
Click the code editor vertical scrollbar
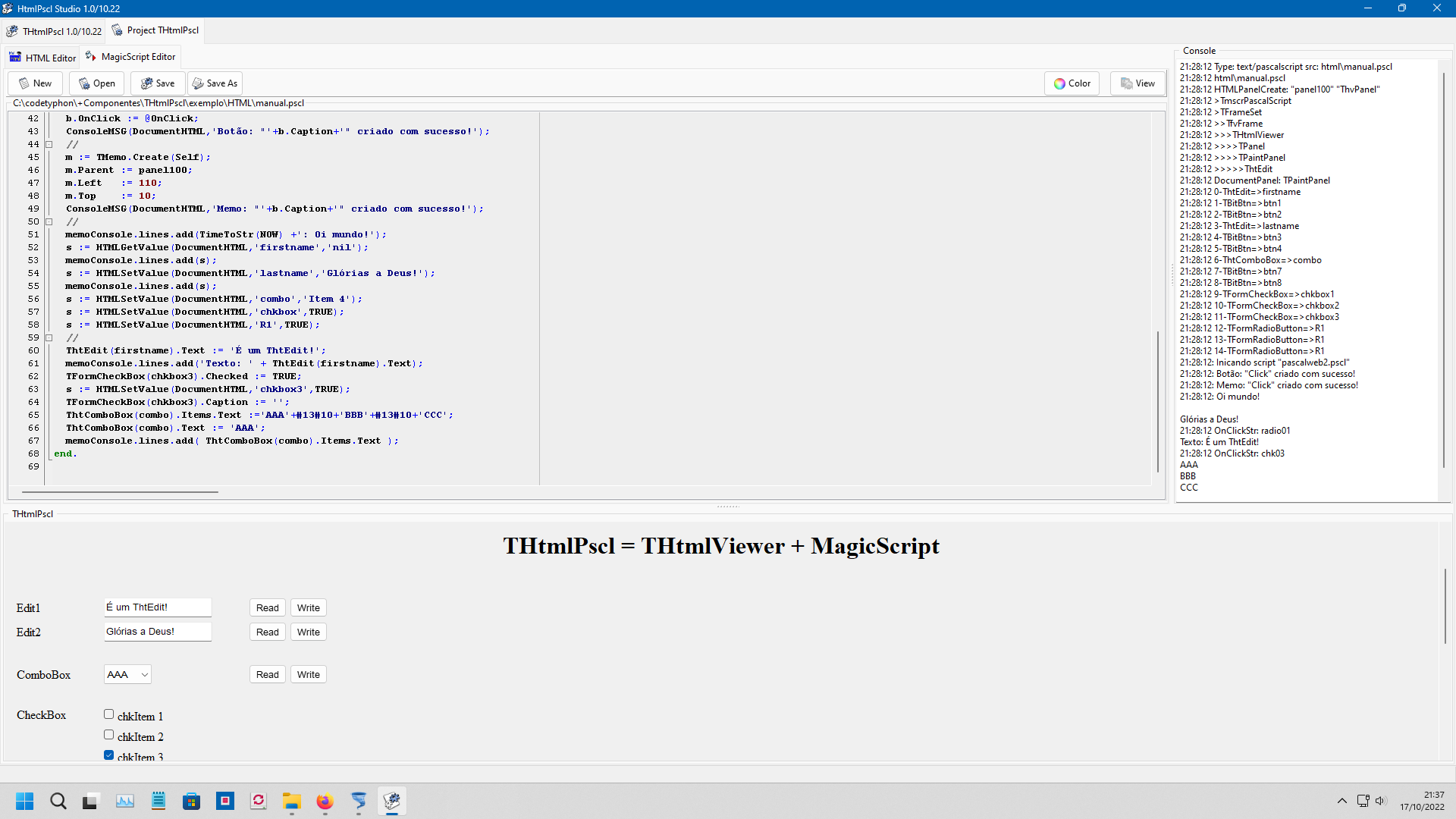point(1158,402)
